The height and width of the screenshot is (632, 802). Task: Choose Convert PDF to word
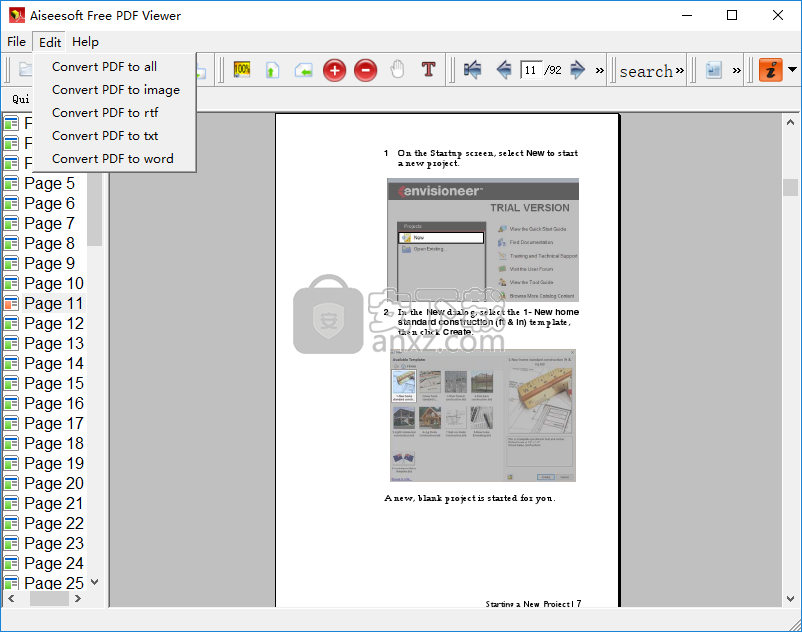point(115,159)
